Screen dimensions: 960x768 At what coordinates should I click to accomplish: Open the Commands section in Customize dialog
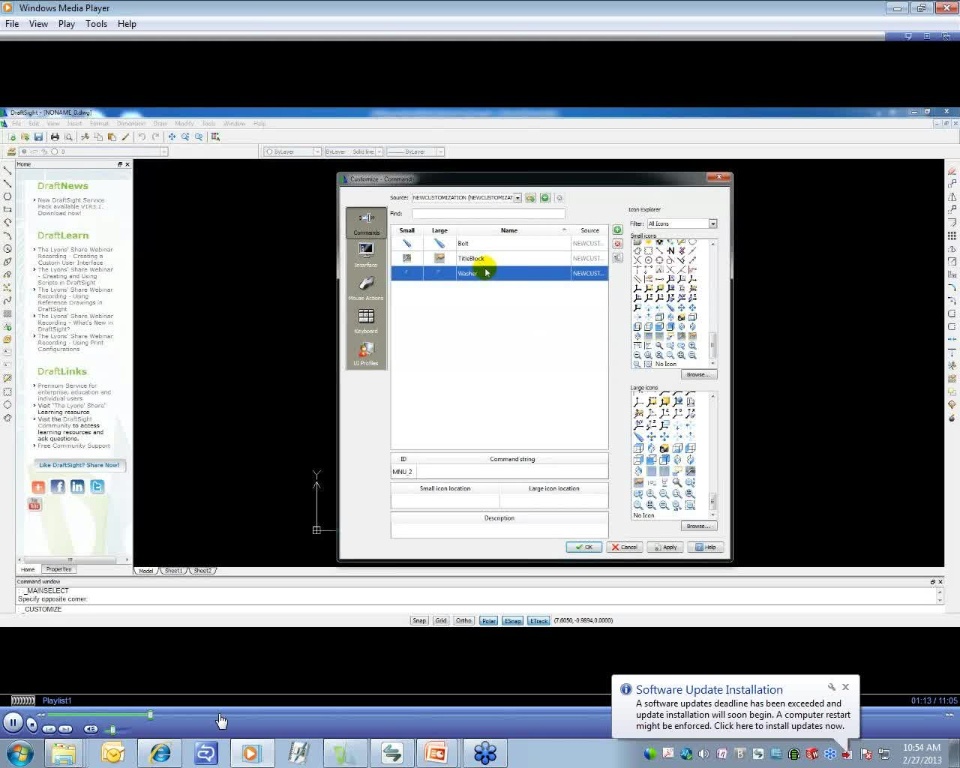pyautogui.click(x=366, y=222)
